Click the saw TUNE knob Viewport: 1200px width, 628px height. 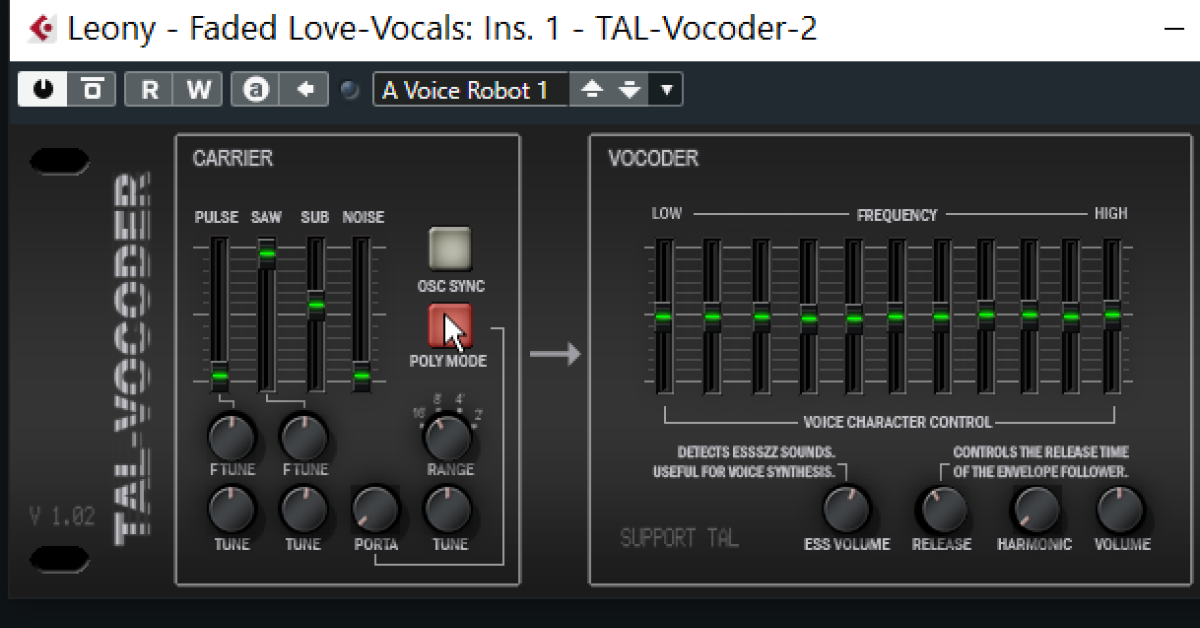coord(304,510)
